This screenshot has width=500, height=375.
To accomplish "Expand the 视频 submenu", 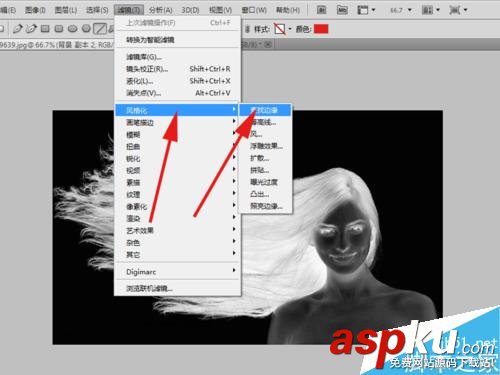I will click(178, 170).
